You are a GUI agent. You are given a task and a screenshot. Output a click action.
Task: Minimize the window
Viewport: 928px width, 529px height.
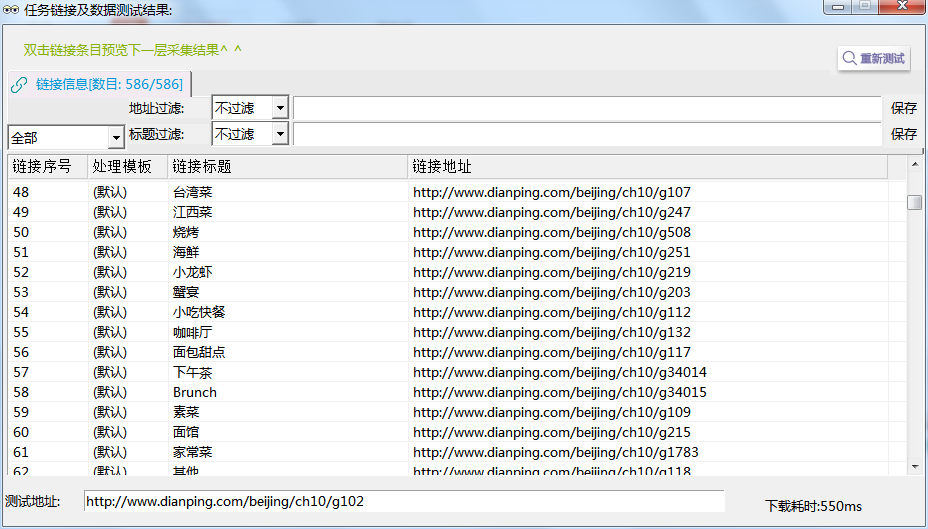click(837, 7)
